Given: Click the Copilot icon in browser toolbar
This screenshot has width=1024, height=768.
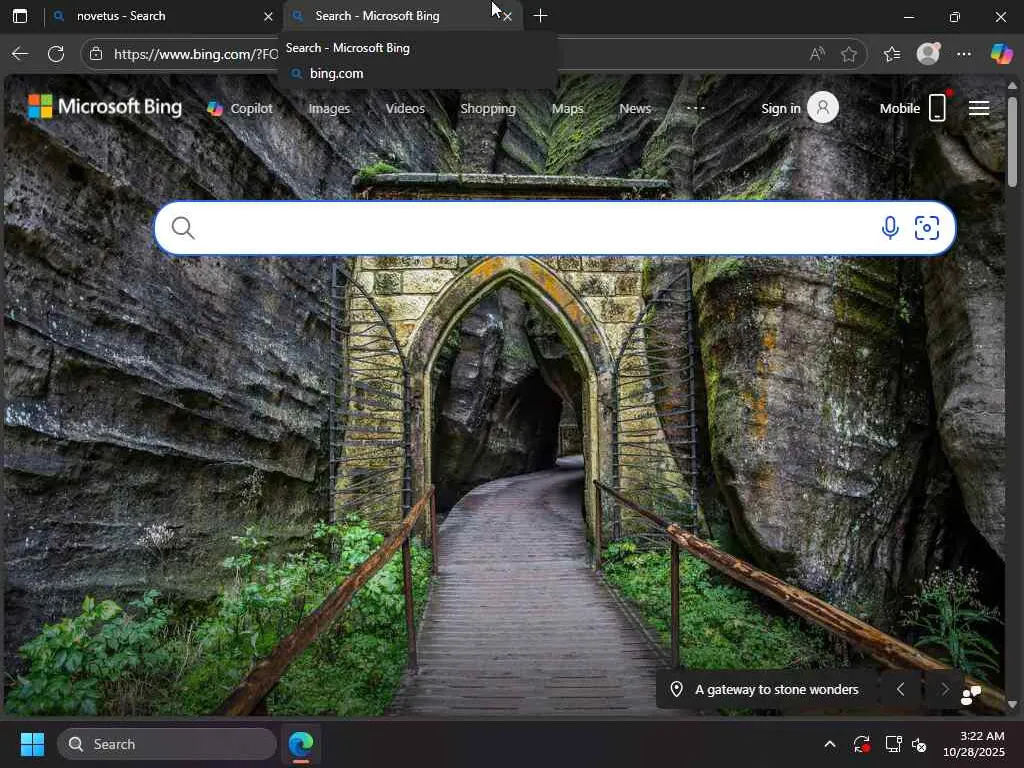Looking at the screenshot, I should point(1001,54).
